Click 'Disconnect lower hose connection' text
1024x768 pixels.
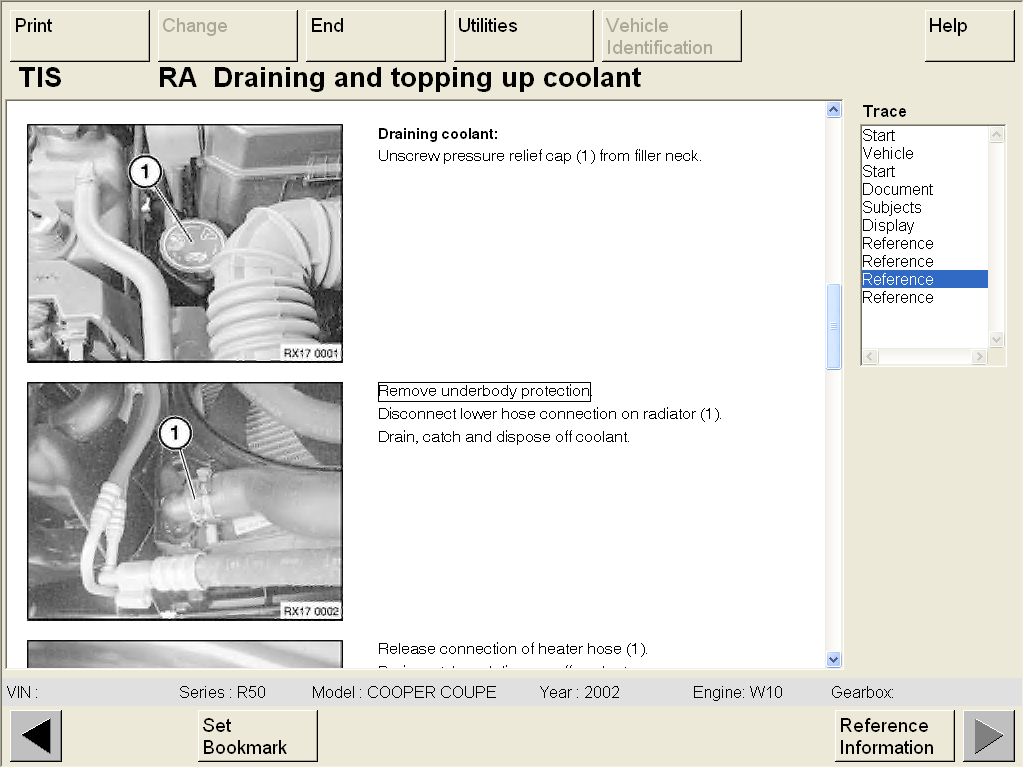click(x=549, y=414)
